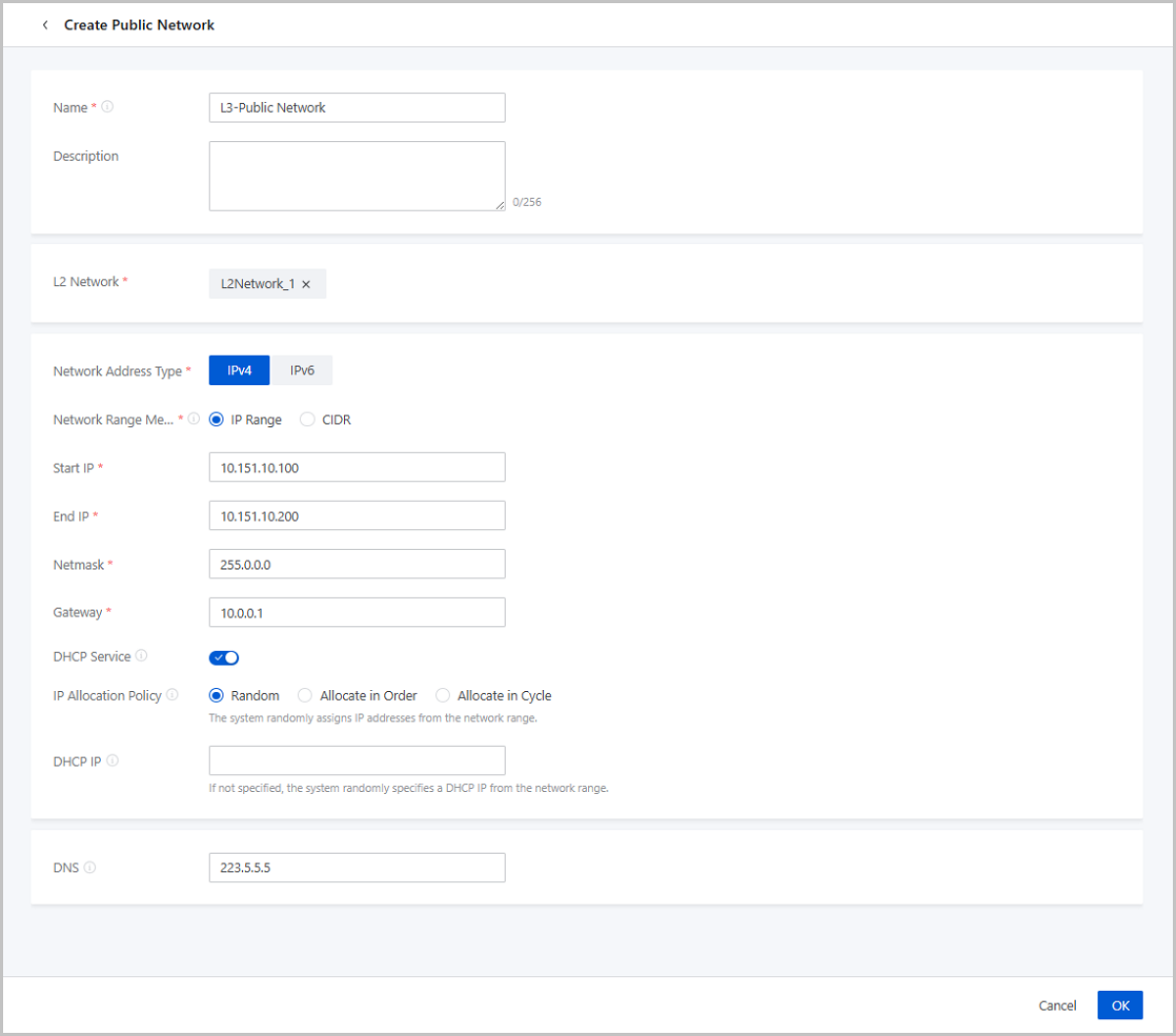The height and width of the screenshot is (1036, 1176).
Task: Click the back arrow beside Create Public Network
Action: coord(45,25)
